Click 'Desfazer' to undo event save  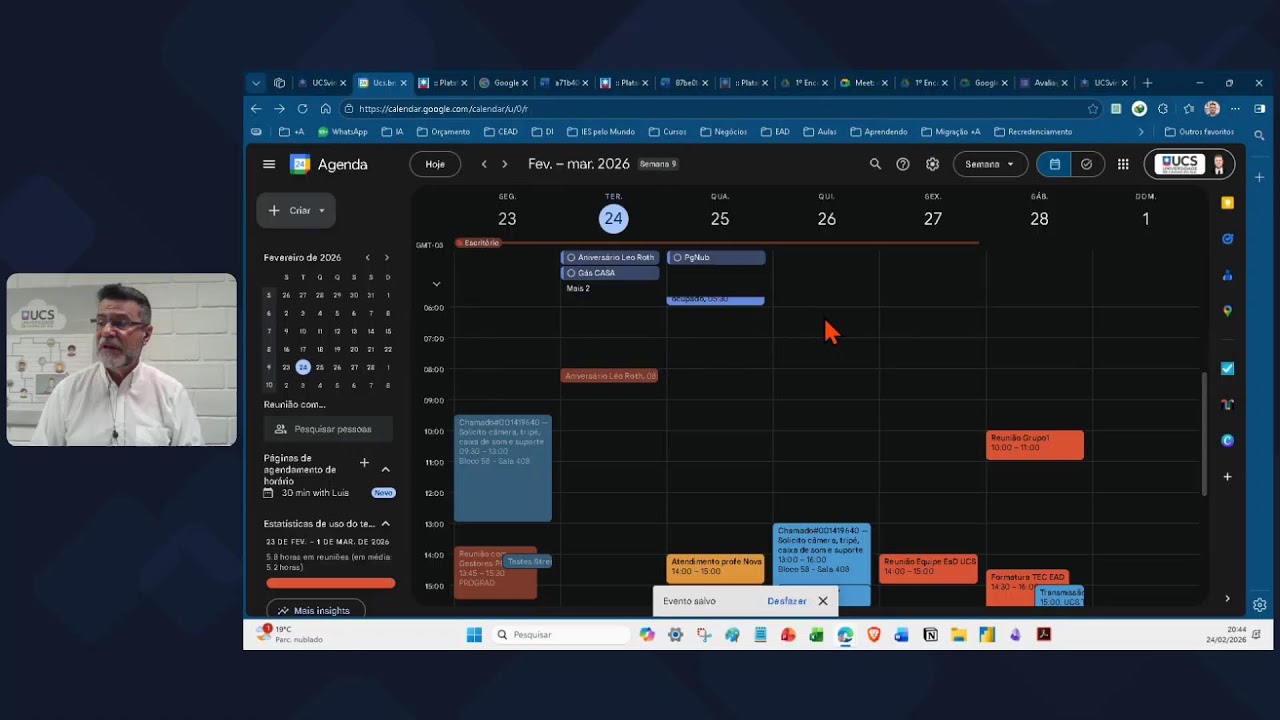pyautogui.click(x=787, y=601)
